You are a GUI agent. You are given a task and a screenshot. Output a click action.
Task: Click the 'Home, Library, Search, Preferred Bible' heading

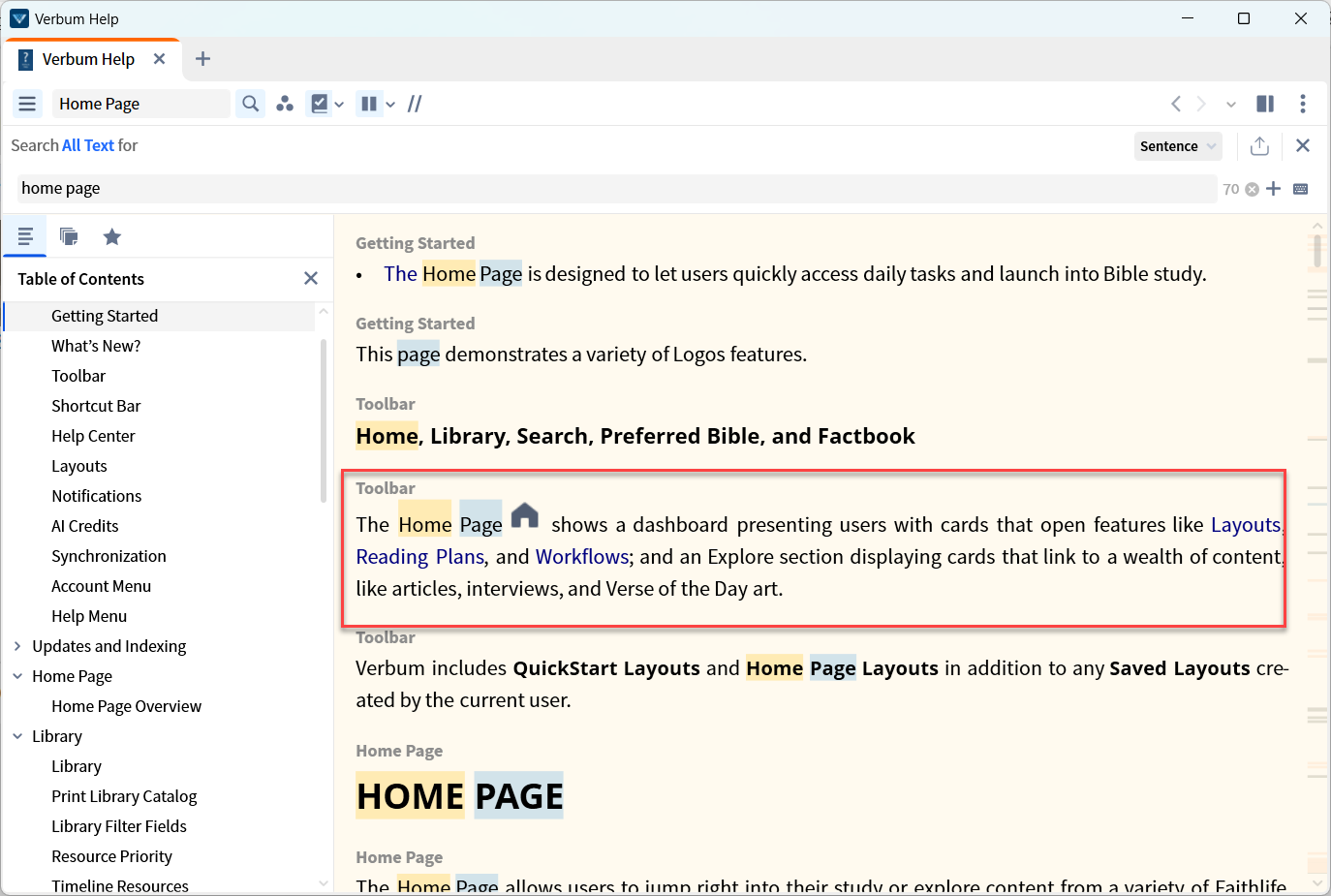pos(635,436)
